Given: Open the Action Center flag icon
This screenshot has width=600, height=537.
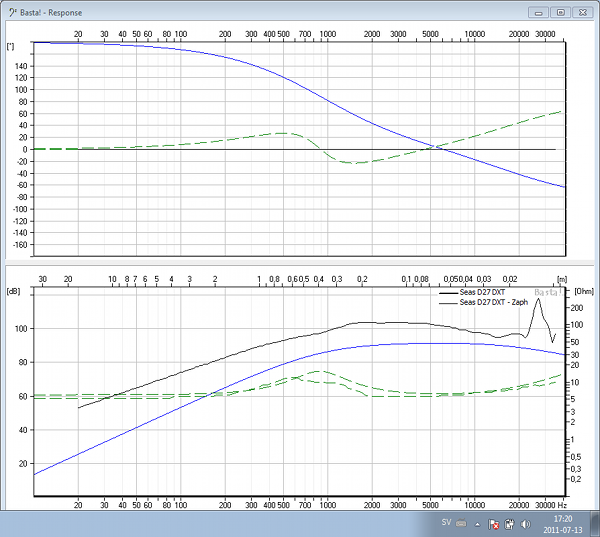Looking at the screenshot, I should pos(494,524).
